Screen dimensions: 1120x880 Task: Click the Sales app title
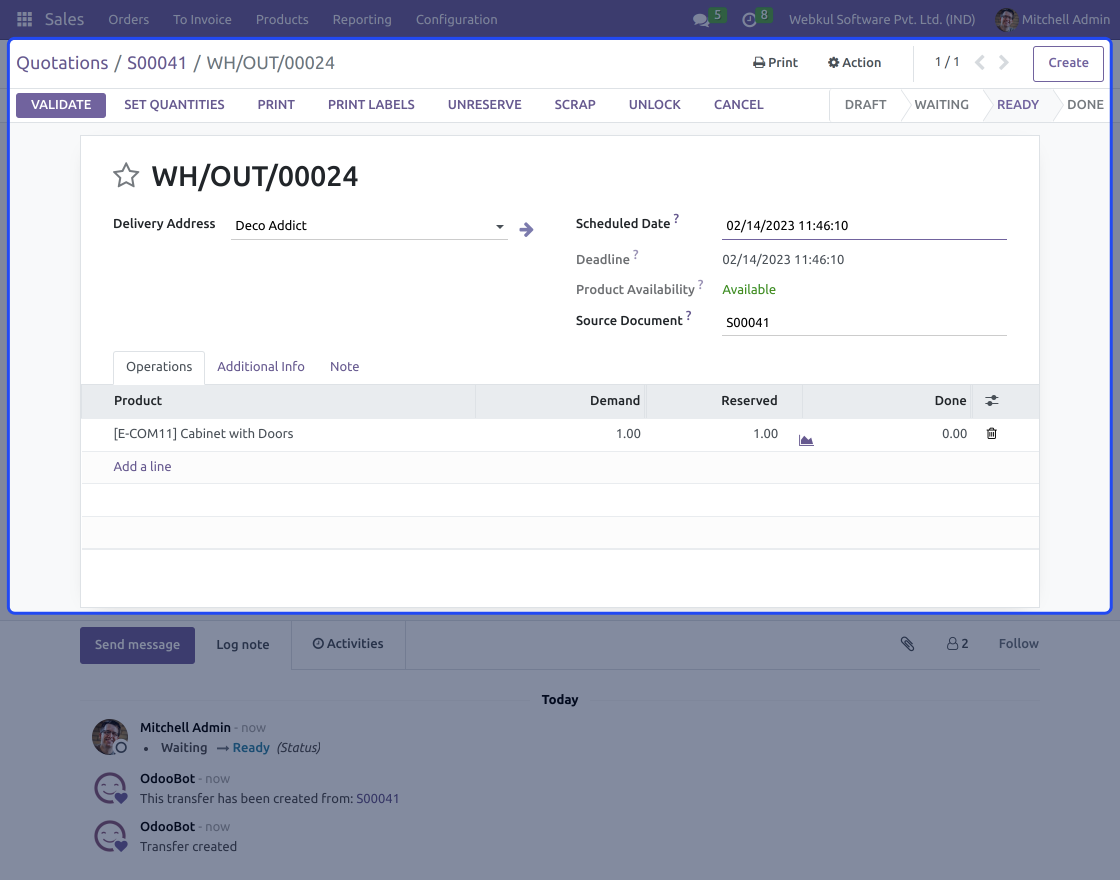coord(64,20)
